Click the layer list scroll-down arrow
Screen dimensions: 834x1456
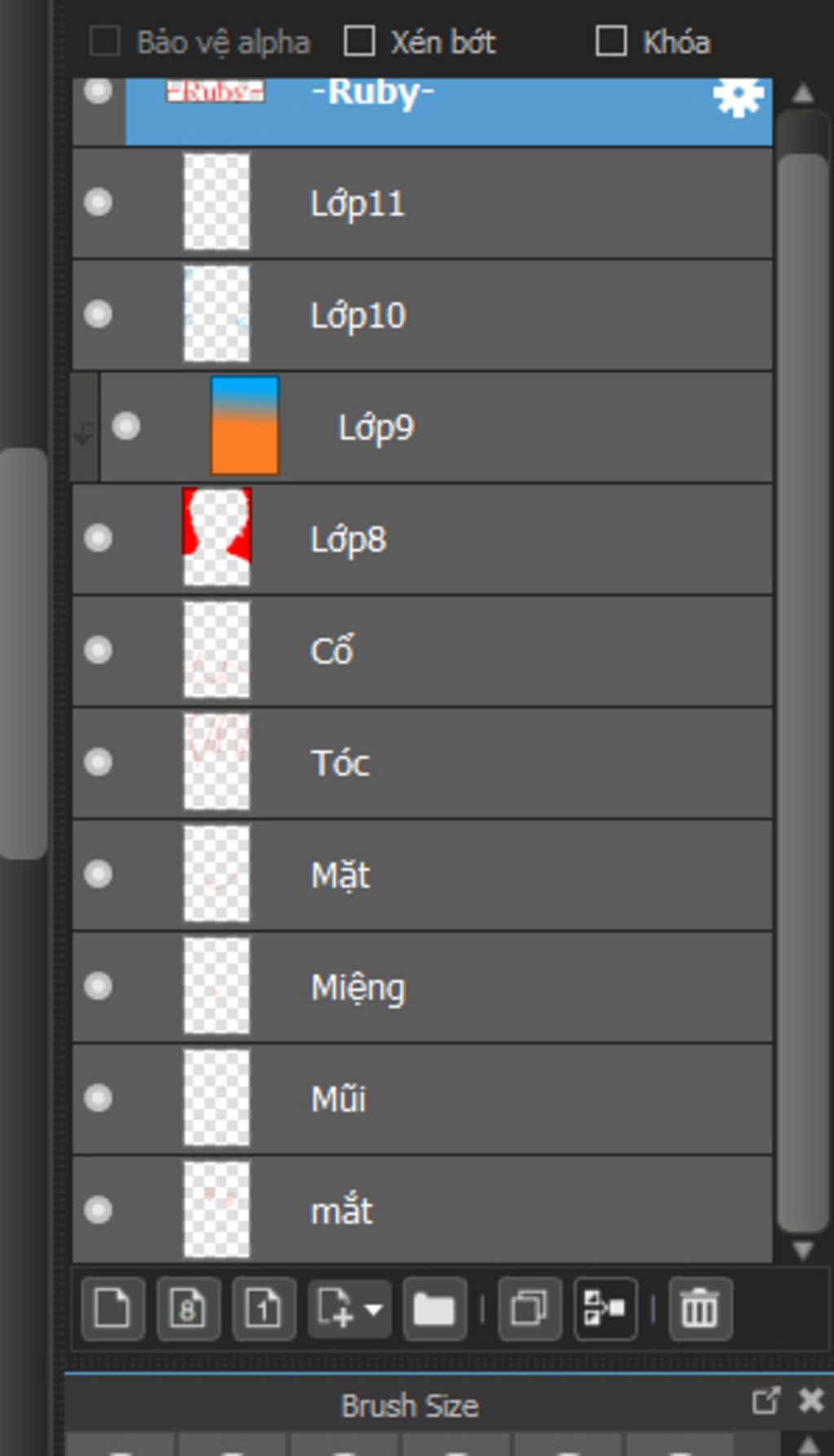803,1250
